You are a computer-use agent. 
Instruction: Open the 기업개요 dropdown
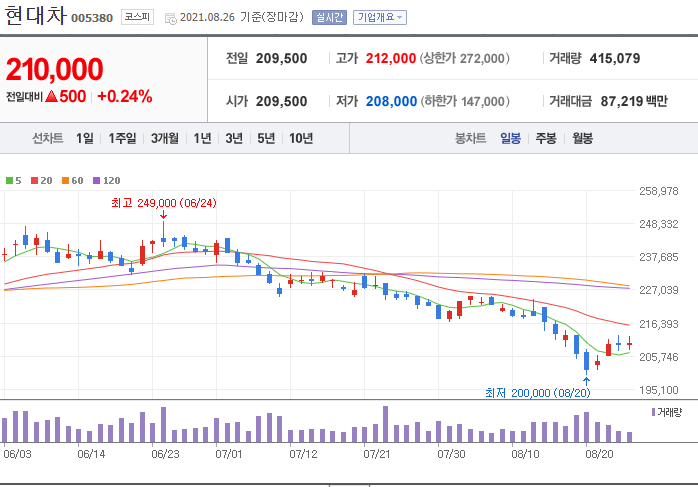(380, 17)
